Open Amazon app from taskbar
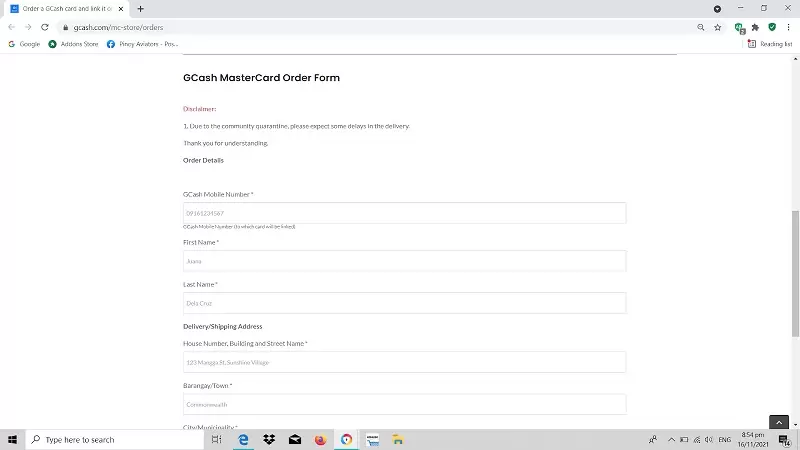This screenshot has height=450, width=800. tap(372, 440)
